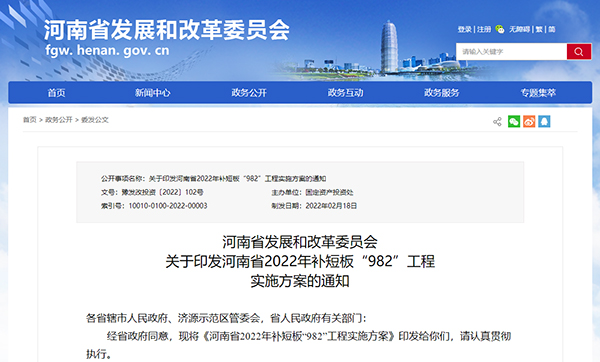Click the 主办单位 固定资产投资处 text

click(x=312, y=192)
